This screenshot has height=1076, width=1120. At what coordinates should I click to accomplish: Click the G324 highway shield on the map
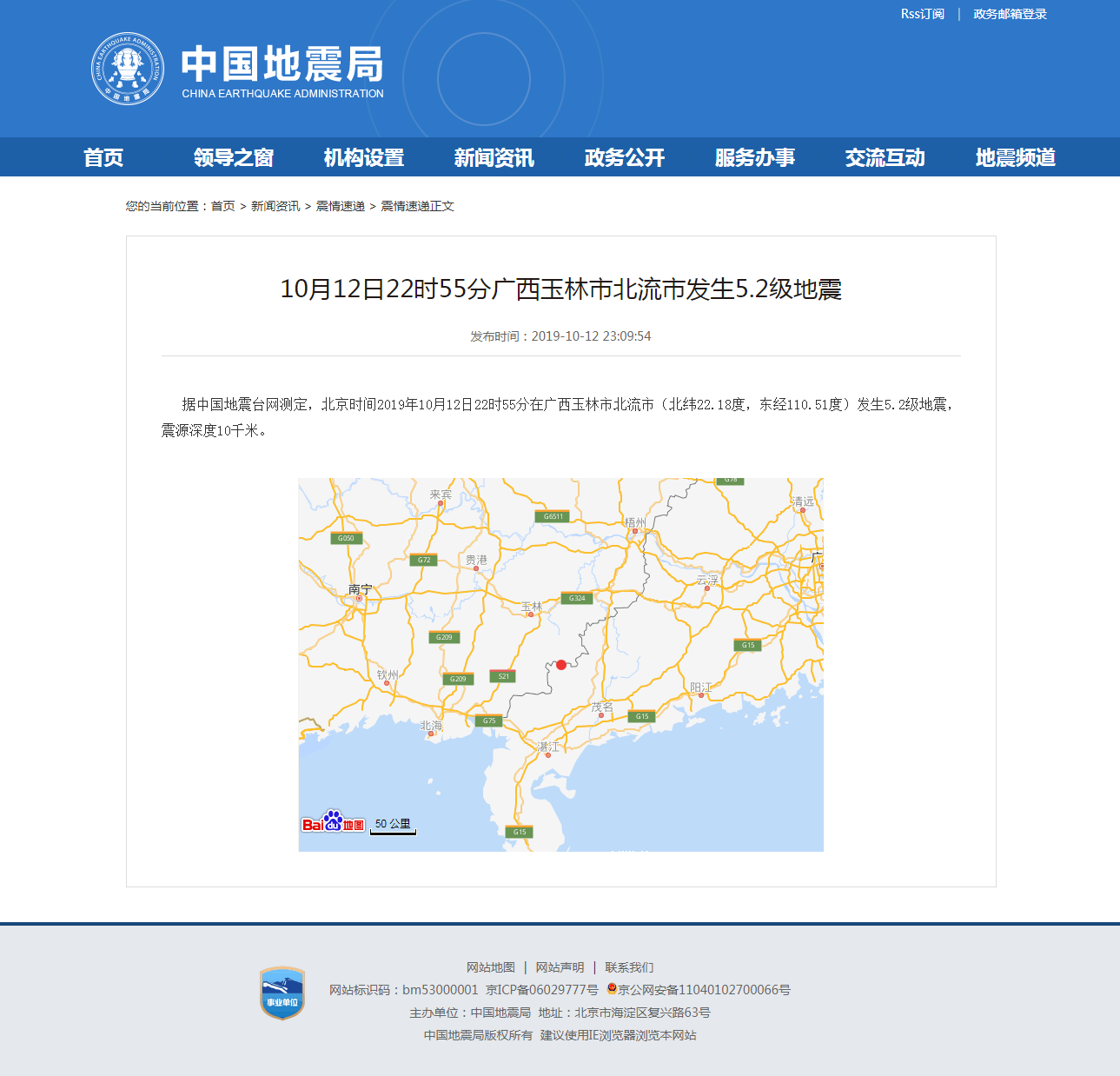[578, 598]
